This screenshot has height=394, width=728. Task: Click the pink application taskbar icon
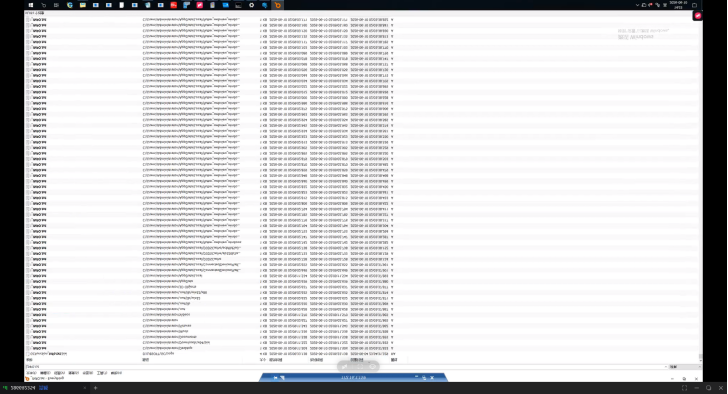coord(200,5)
